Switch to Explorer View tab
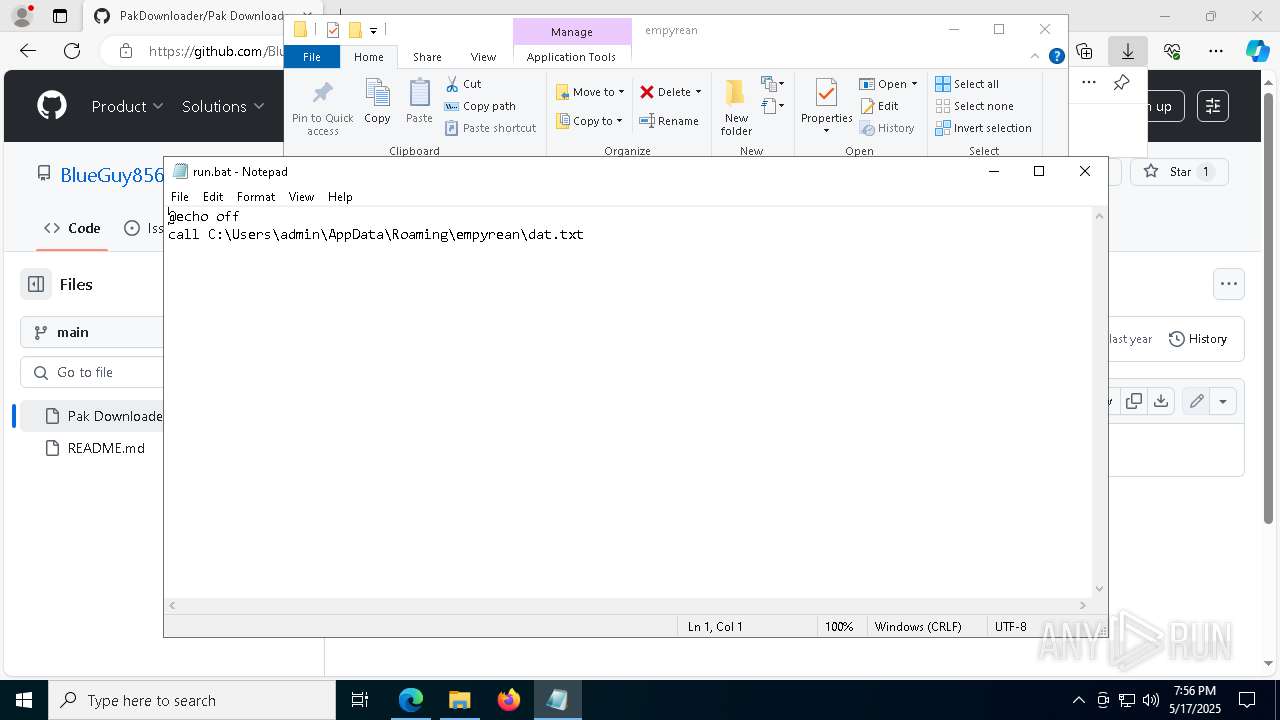 [483, 57]
